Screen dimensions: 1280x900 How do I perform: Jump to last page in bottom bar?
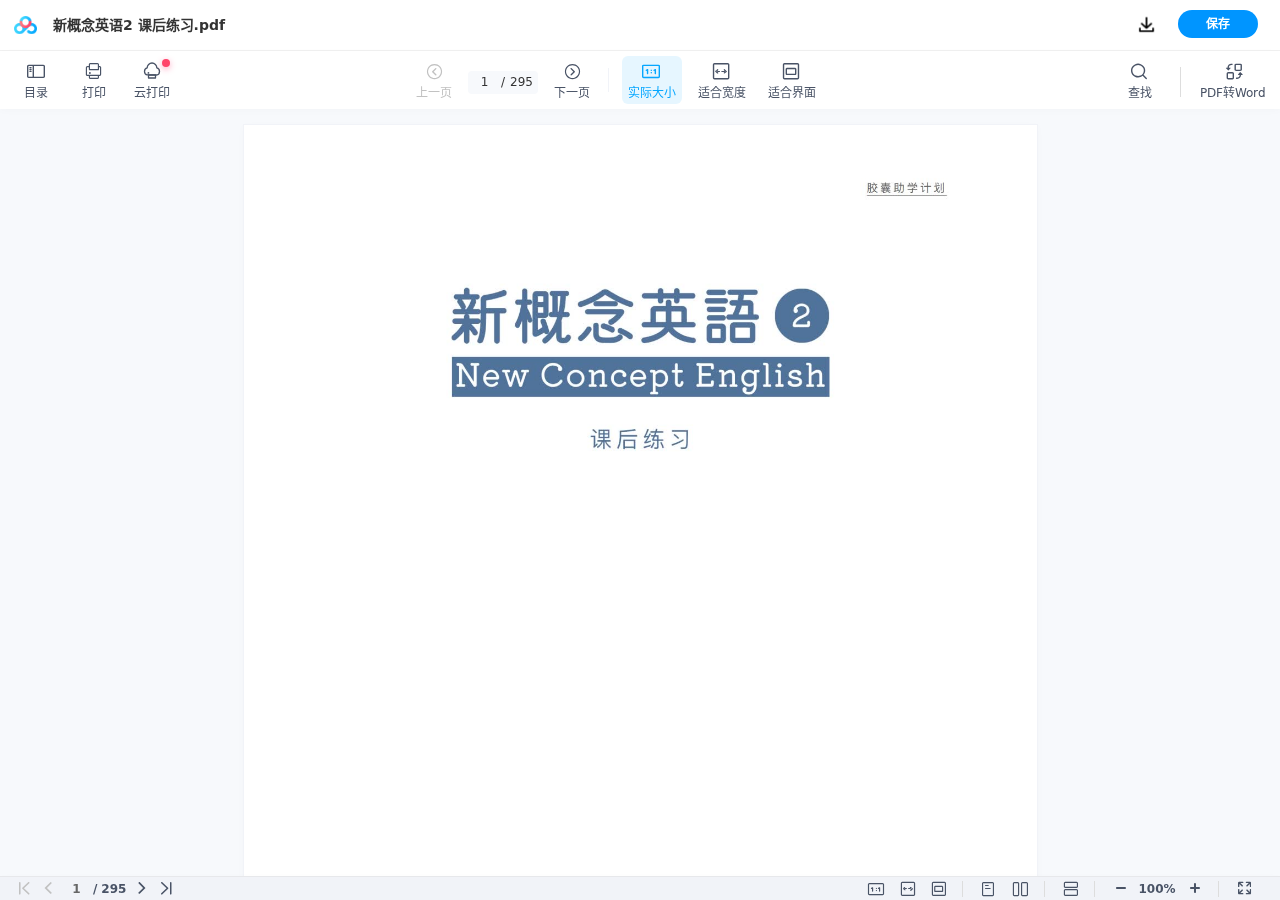[x=166, y=888]
